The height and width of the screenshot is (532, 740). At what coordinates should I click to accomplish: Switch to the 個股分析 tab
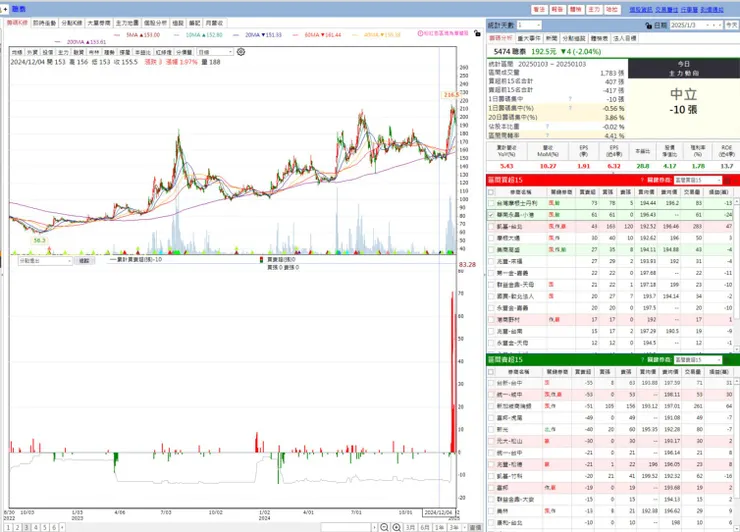[155, 23]
